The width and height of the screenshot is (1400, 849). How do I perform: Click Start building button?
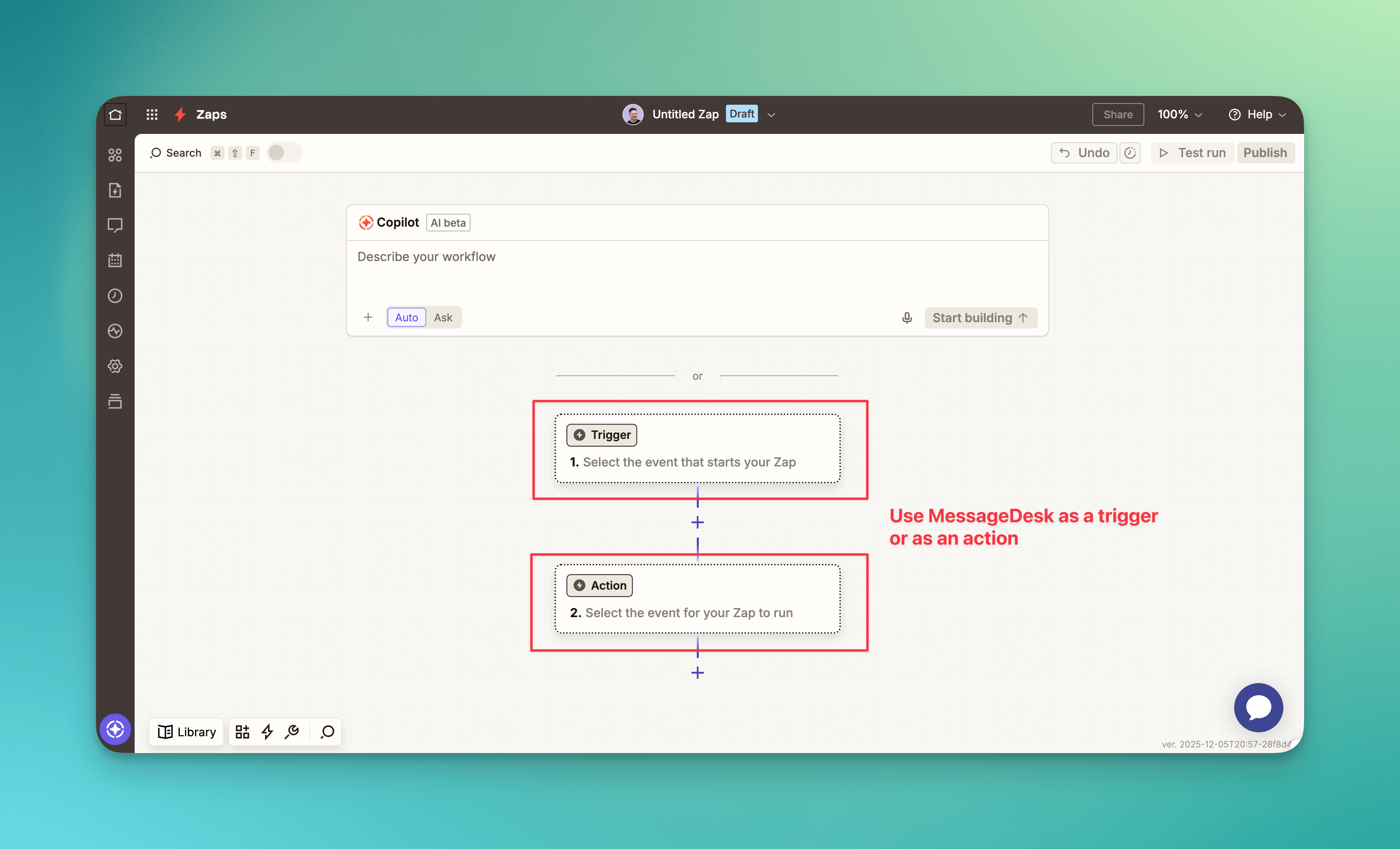981,318
